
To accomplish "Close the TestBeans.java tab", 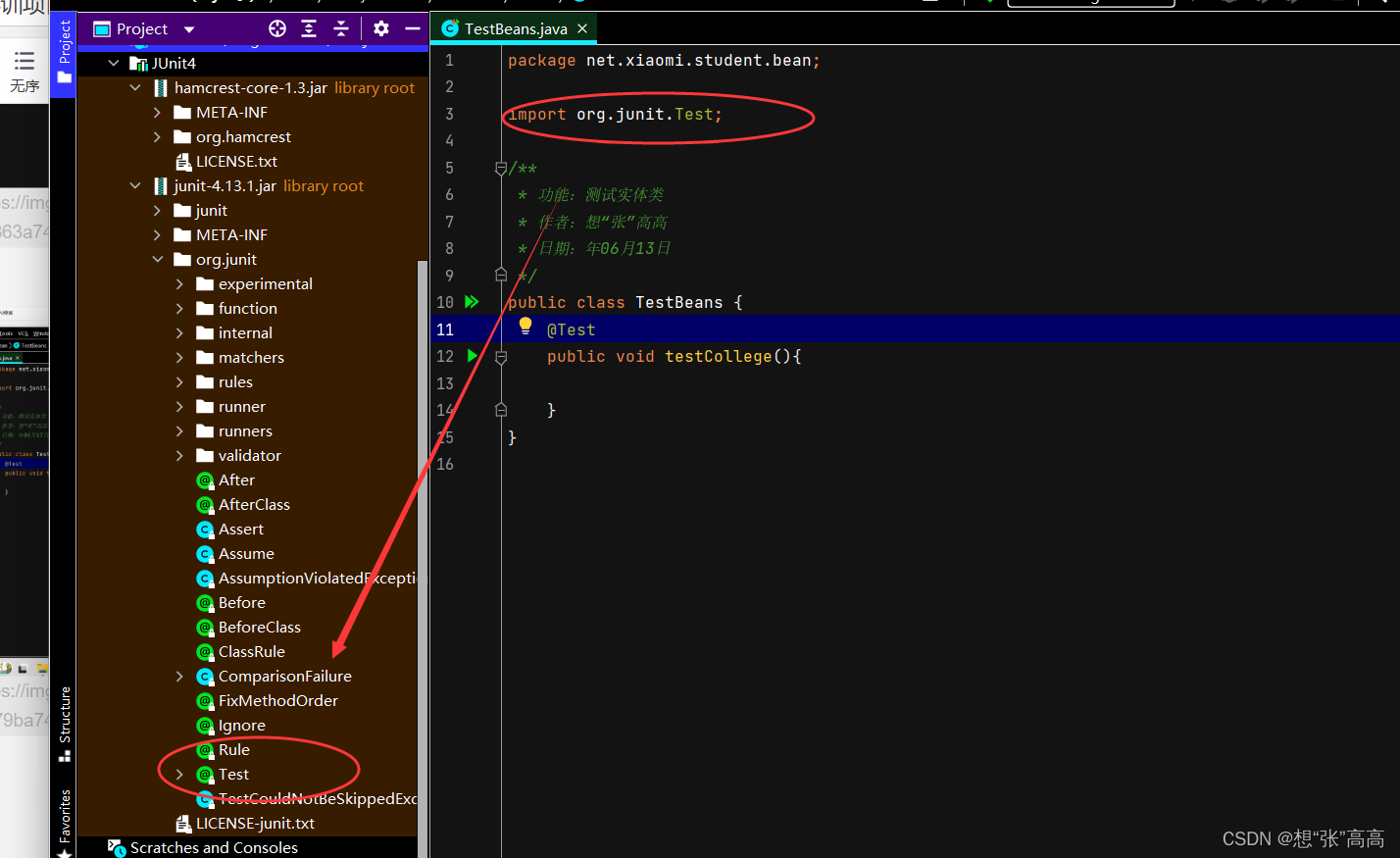I will click(x=582, y=28).
